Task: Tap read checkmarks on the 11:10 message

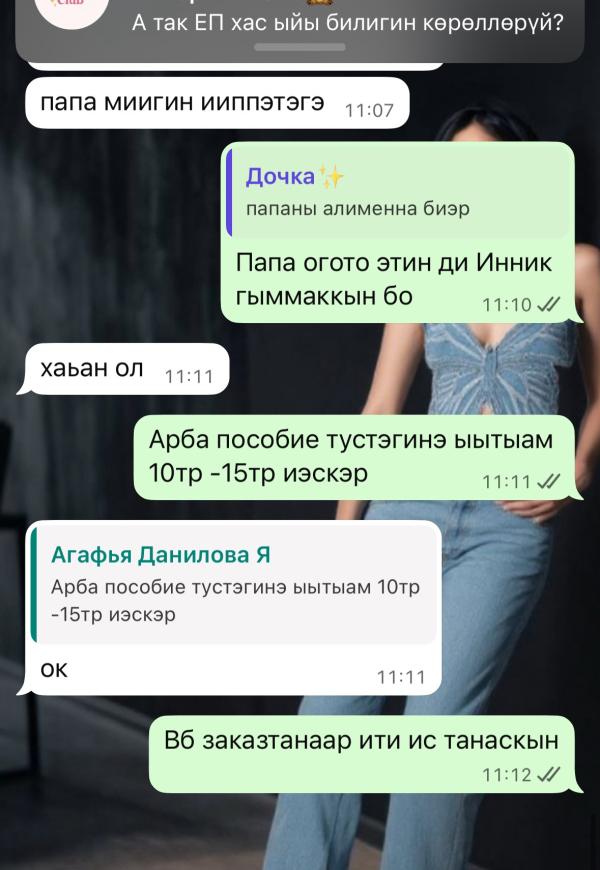Action: (549, 304)
